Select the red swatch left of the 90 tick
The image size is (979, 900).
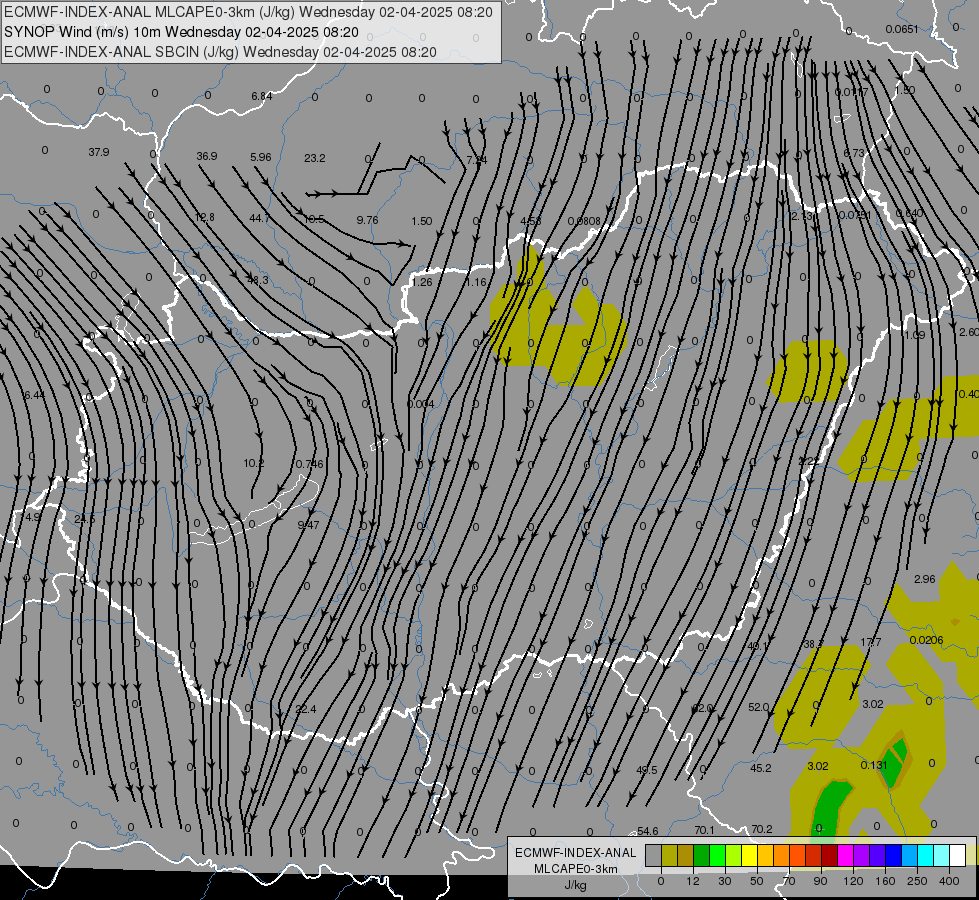point(814,855)
